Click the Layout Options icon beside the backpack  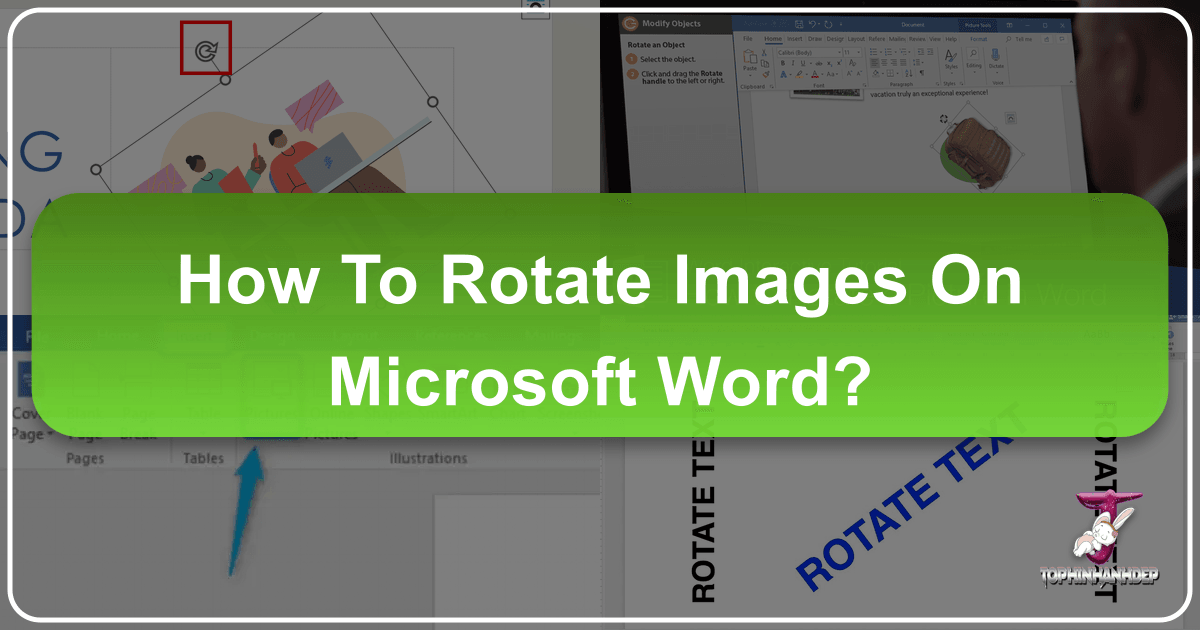click(x=1011, y=118)
